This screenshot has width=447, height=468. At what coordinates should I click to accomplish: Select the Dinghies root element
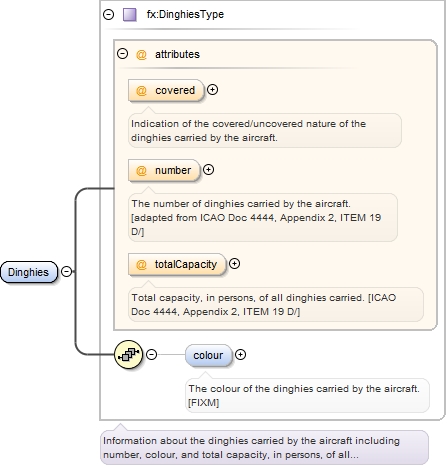click(x=29, y=272)
